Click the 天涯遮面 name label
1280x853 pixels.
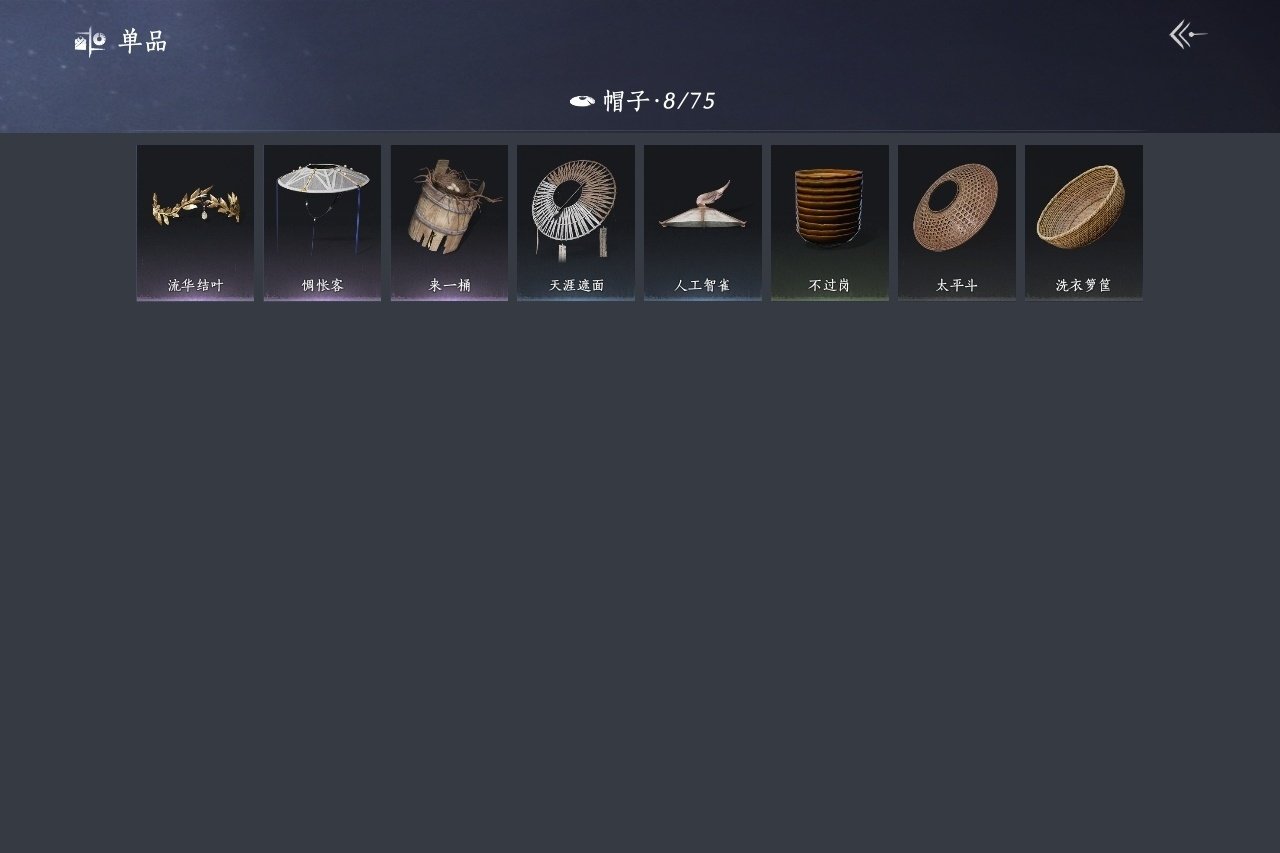tap(576, 285)
